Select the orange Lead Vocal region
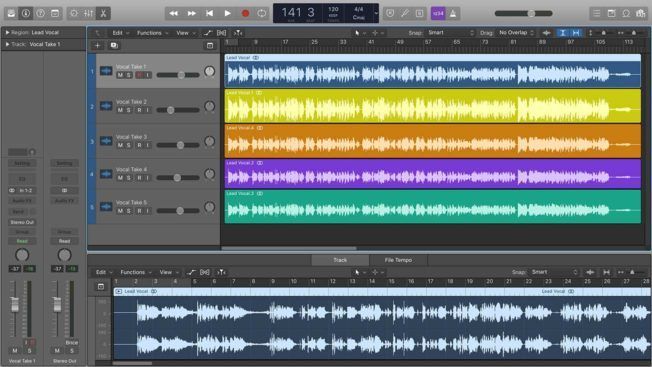This screenshot has width=652, height=367. pos(432,141)
